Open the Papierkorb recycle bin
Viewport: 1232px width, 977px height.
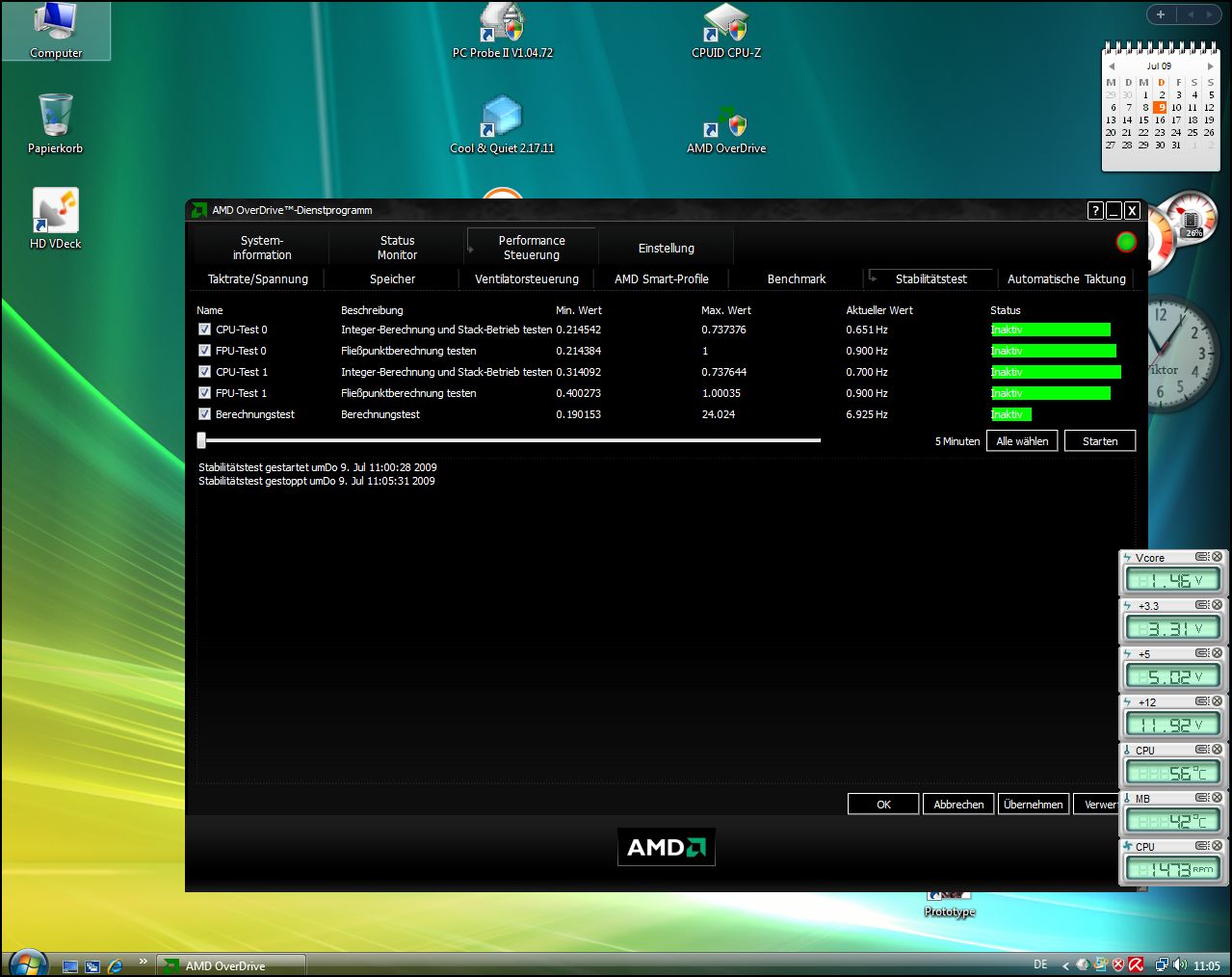[55, 123]
